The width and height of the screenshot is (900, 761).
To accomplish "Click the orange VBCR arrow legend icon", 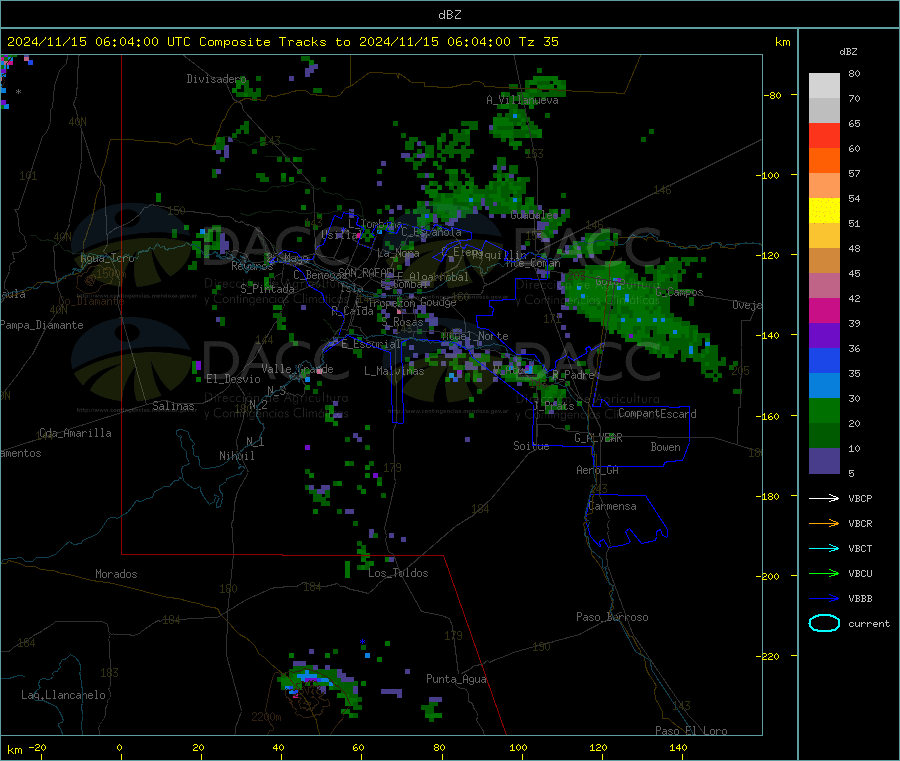I will (824, 523).
